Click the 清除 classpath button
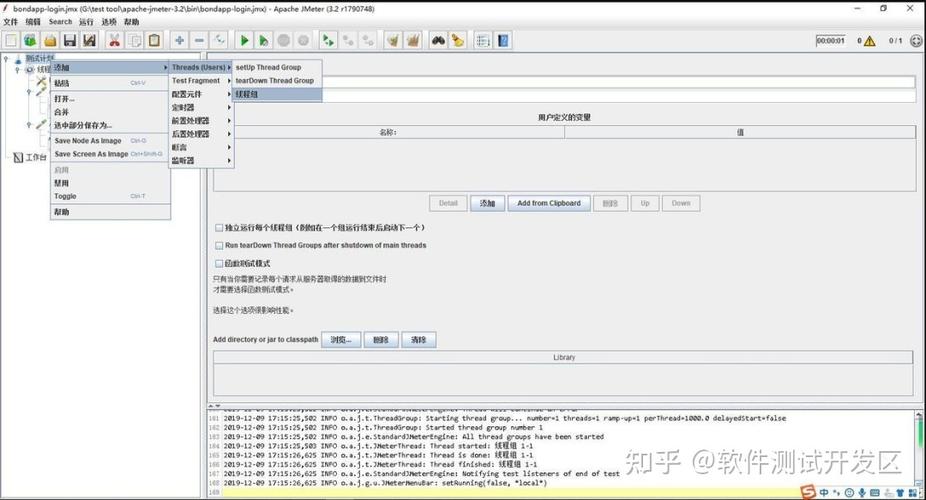The height and width of the screenshot is (500, 926). click(418, 339)
